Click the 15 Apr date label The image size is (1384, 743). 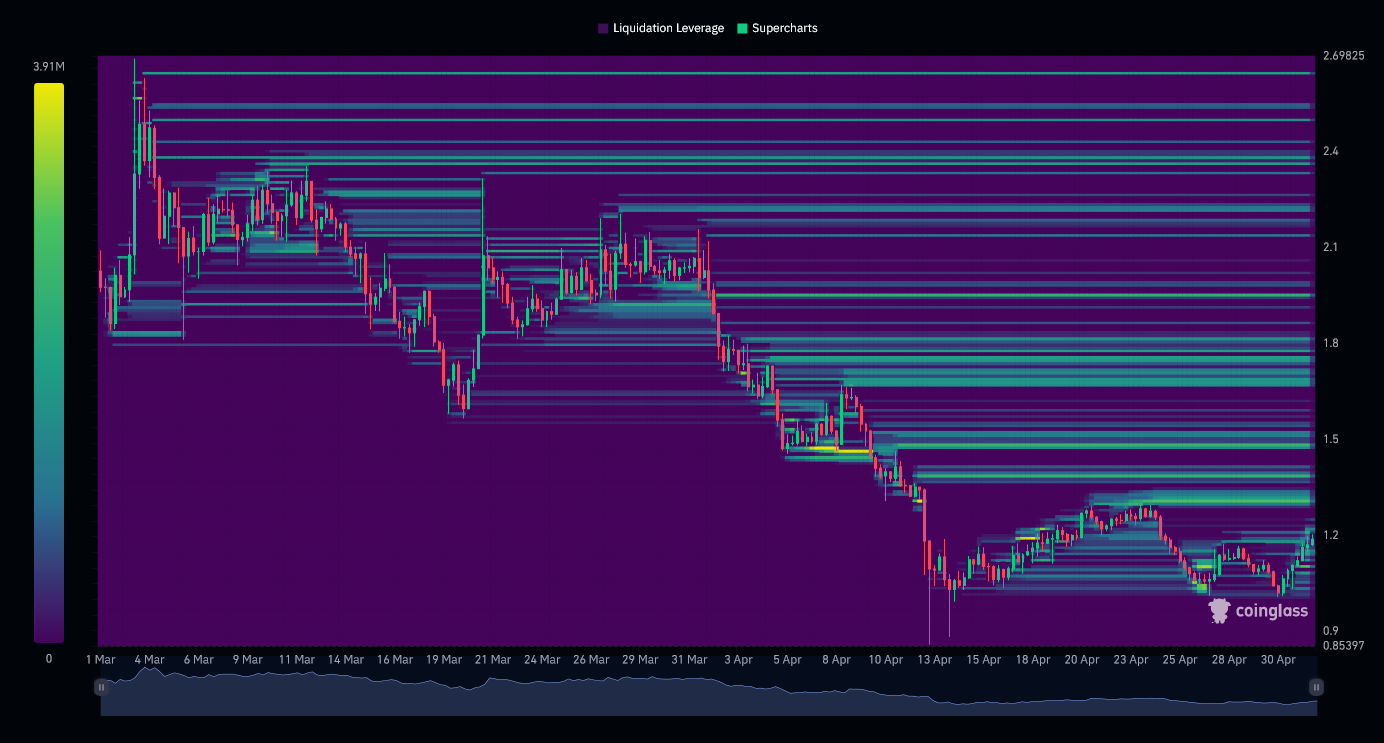pyautogui.click(x=984, y=660)
